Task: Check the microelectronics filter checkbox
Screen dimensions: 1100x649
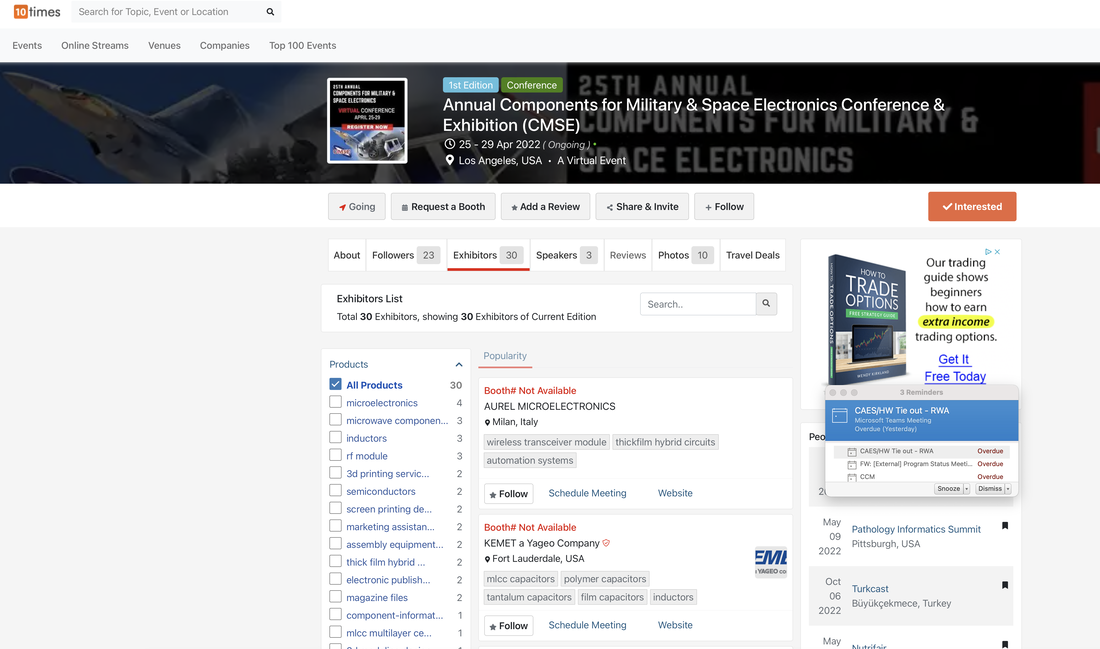Action: [x=335, y=402]
